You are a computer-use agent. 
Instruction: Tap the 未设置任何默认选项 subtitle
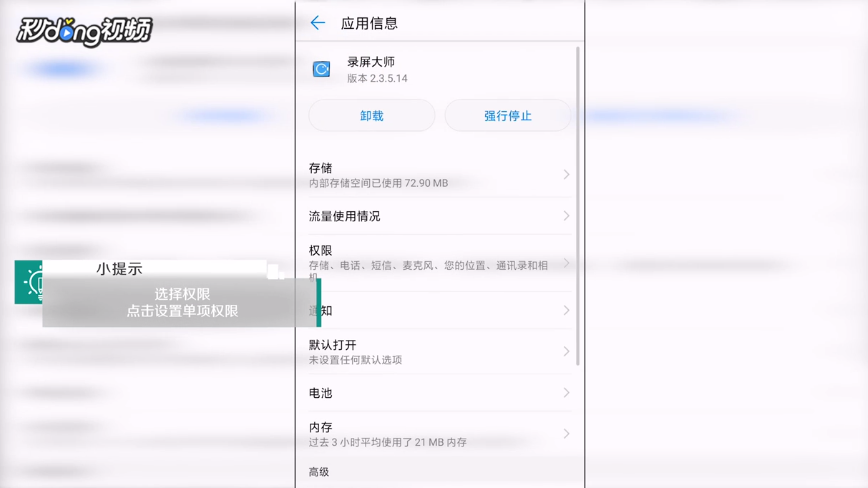pyautogui.click(x=355, y=360)
